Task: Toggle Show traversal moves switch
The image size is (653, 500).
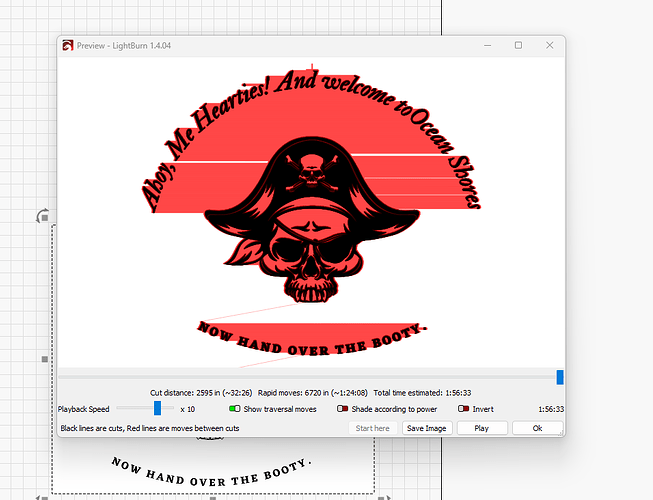Action: 234,409
